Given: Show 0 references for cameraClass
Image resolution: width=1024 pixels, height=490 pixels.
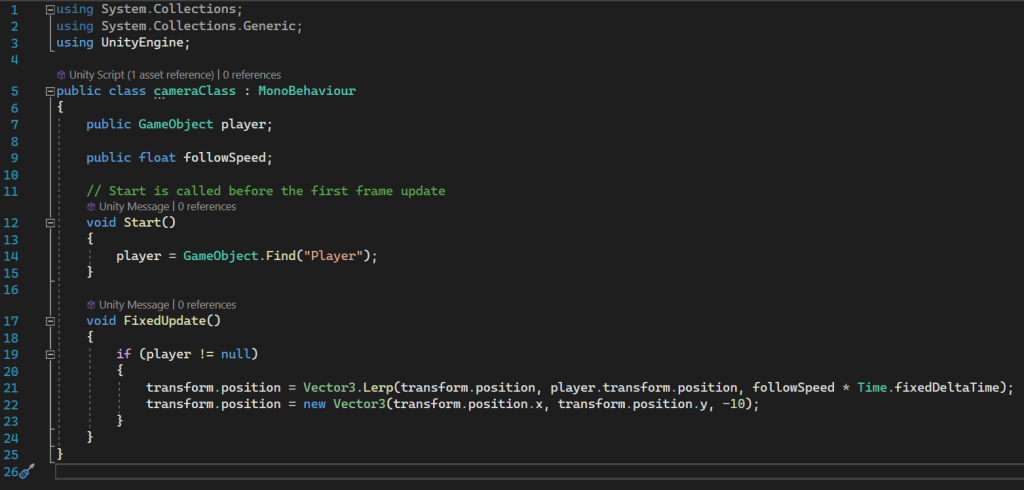Looking at the screenshot, I should point(251,75).
